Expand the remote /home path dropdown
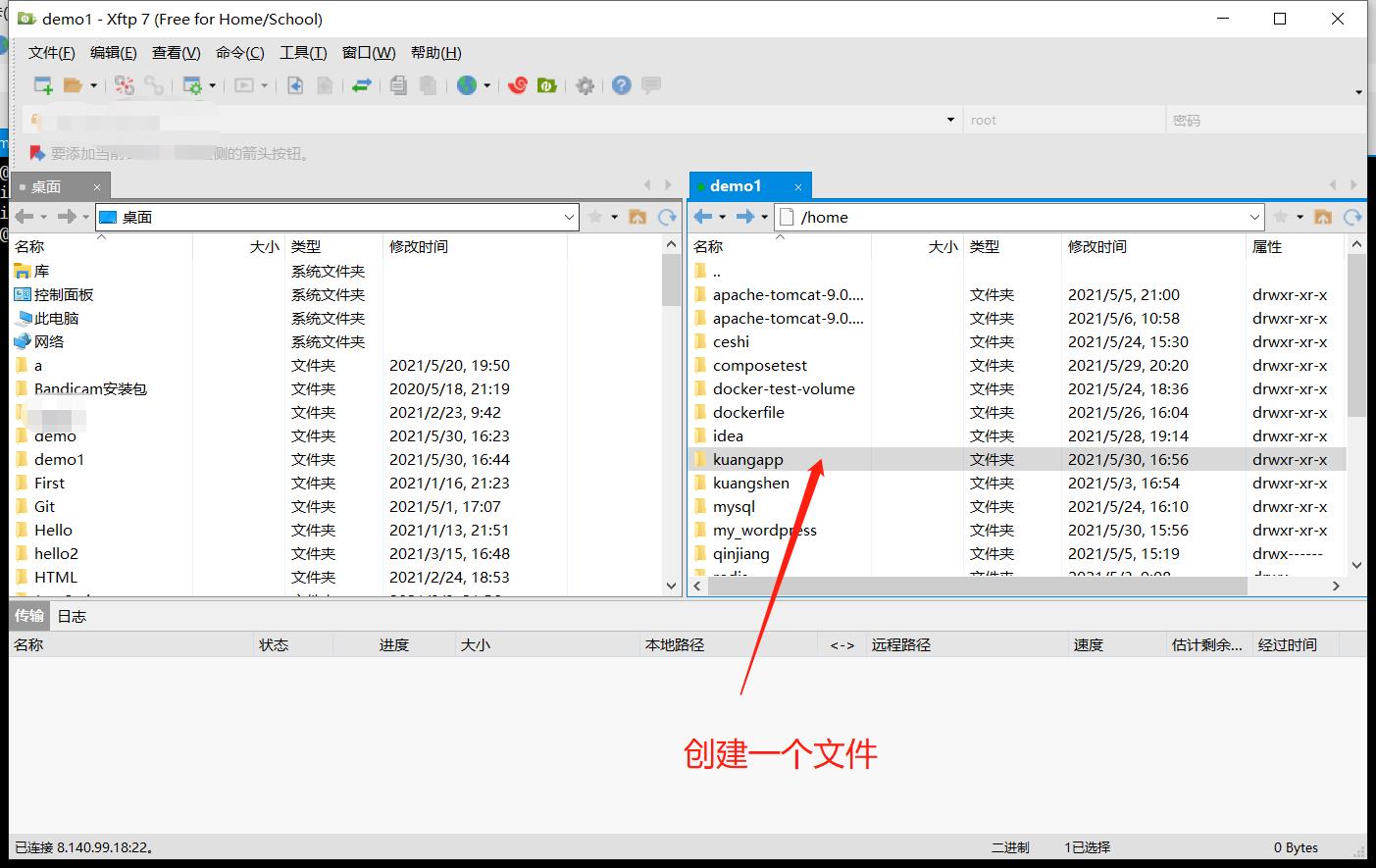 tap(1254, 217)
